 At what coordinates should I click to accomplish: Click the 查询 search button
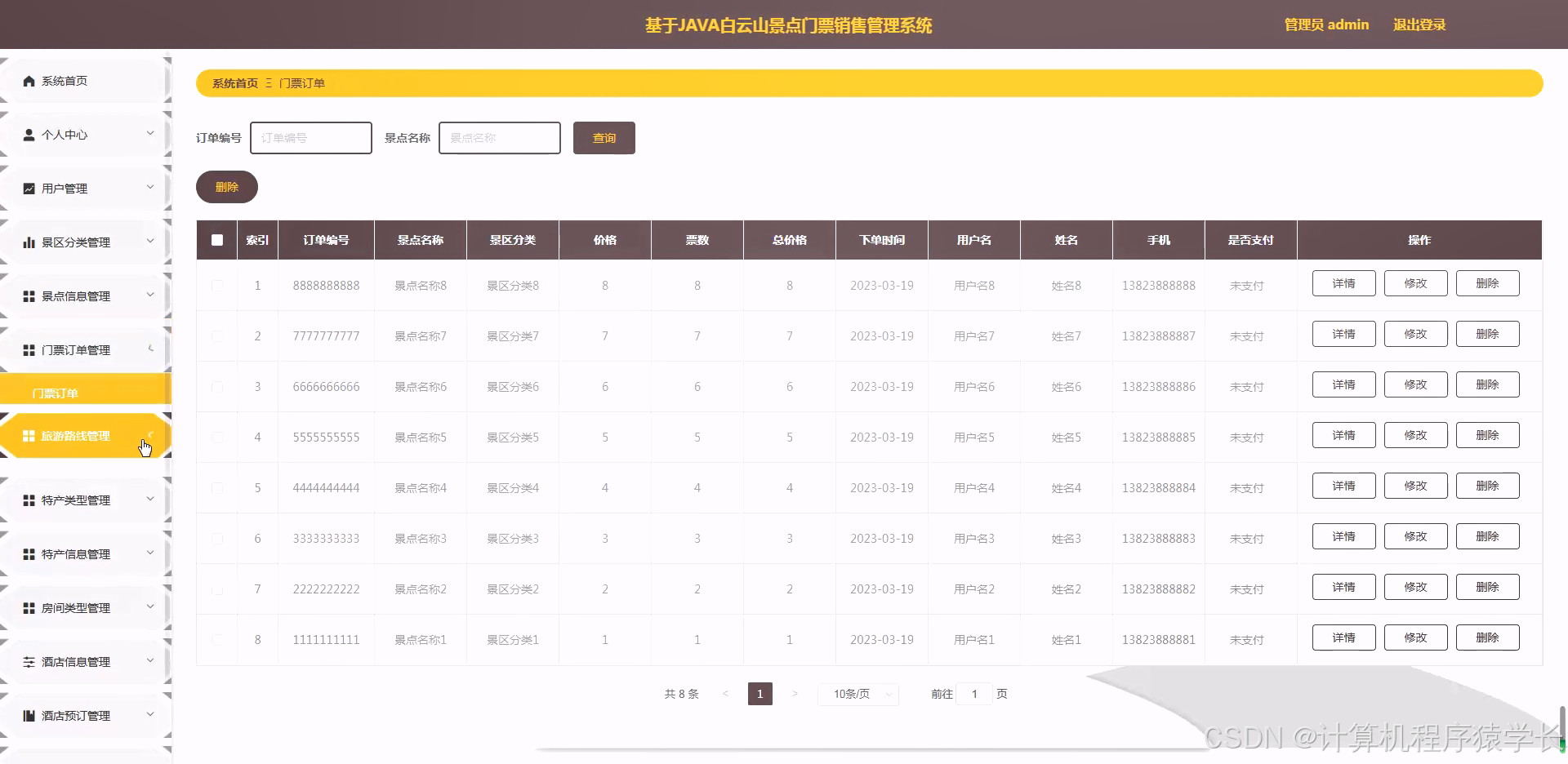pyautogui.click(x=604, y=138)
